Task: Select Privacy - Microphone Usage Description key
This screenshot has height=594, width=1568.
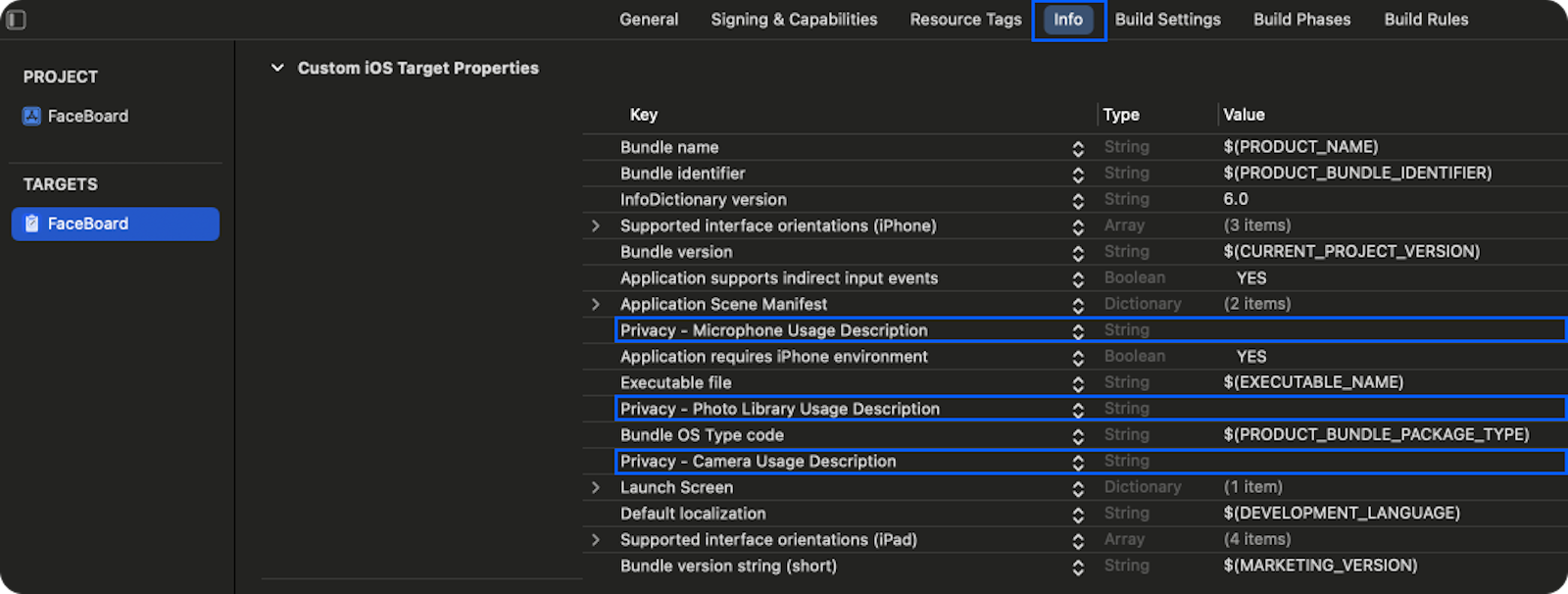Action: (x=773, y=330)
